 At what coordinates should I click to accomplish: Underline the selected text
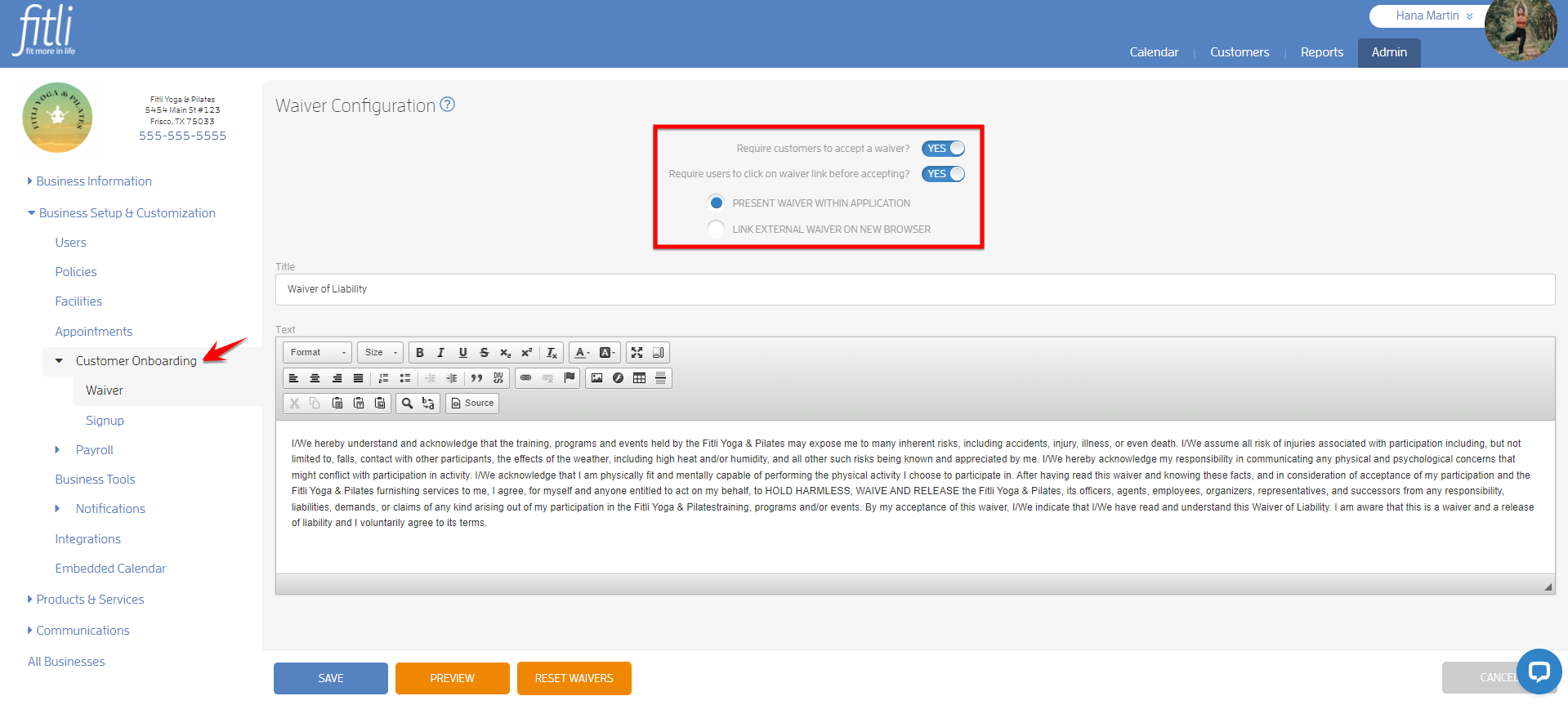pyautogui.click(x=462, y=353)
